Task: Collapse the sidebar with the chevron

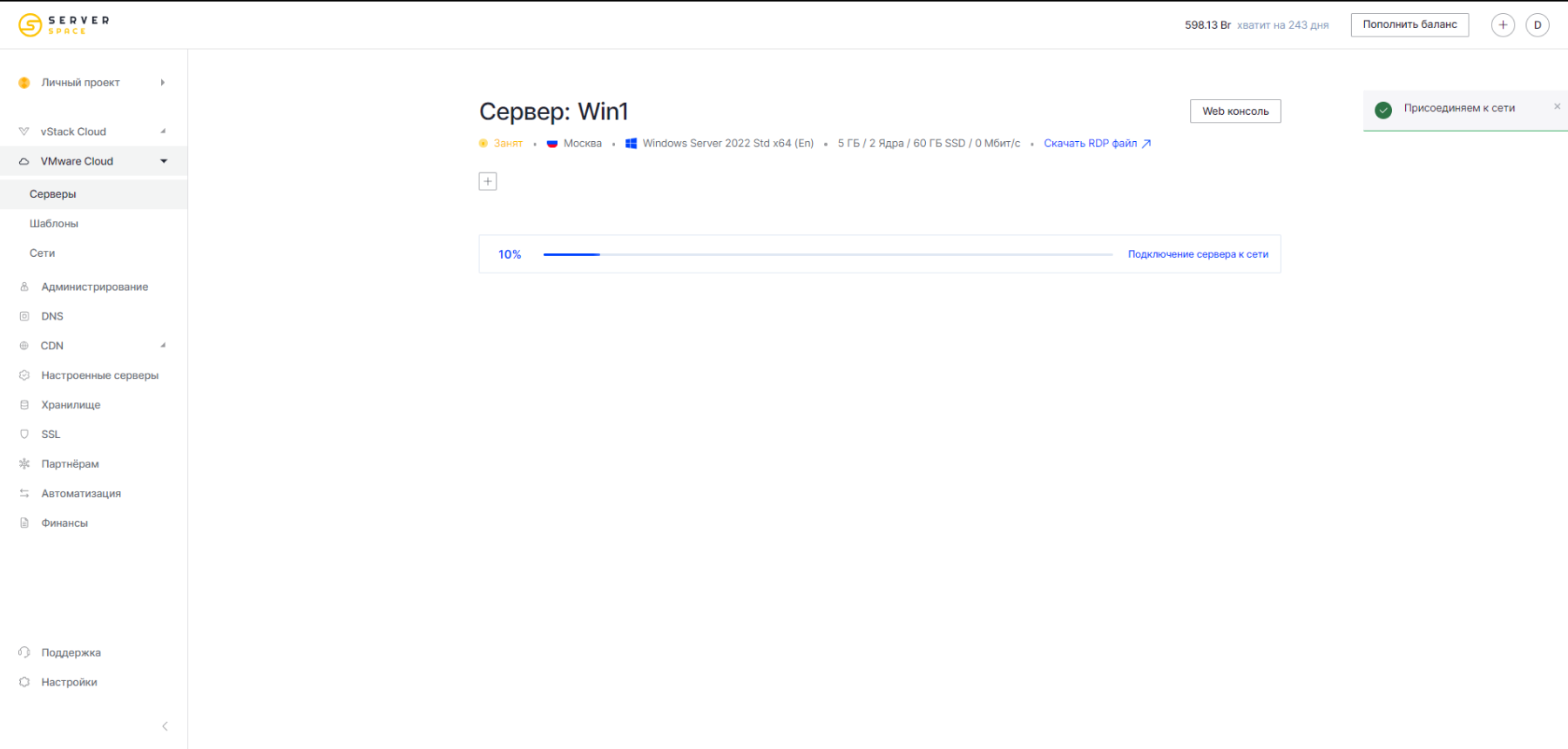Action: 165,726
